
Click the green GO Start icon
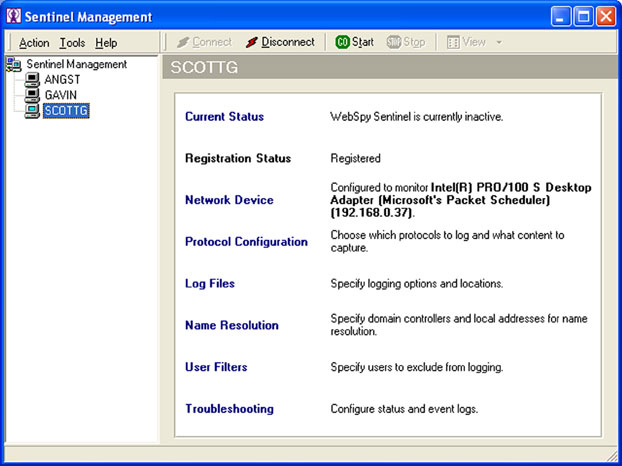click(342, 42)
